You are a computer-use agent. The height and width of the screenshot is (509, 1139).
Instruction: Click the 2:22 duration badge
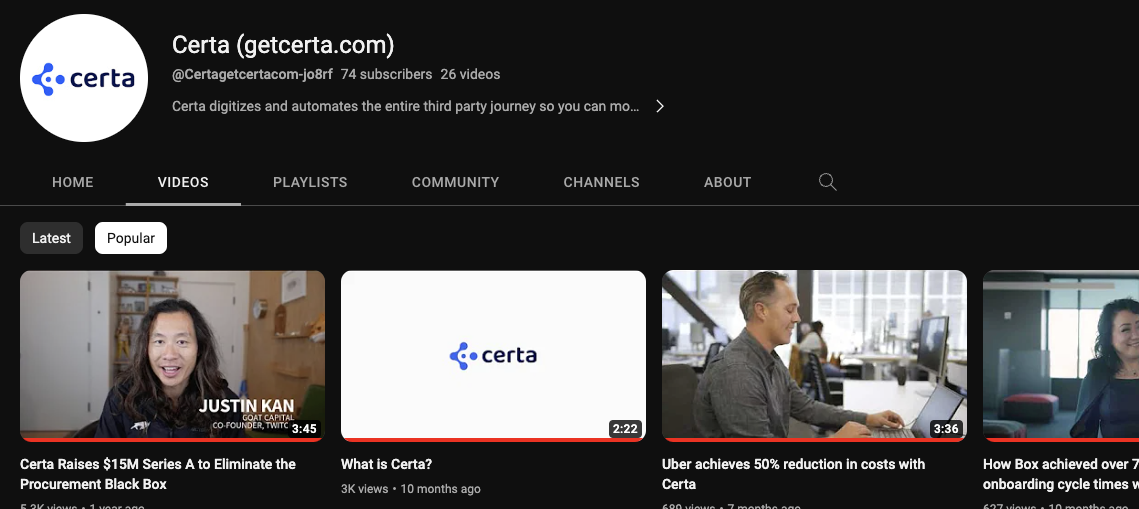pos(625,429)
